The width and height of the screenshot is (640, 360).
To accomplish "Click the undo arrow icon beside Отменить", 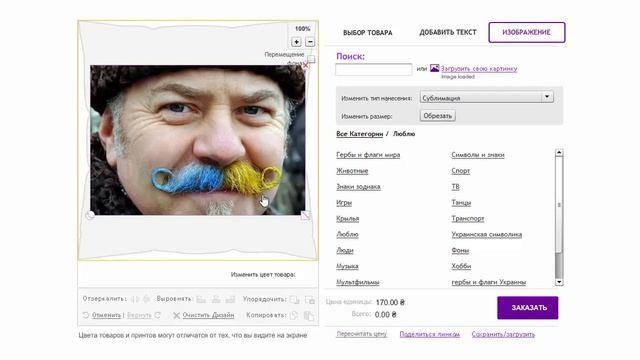I will click(x=86, y=315).
